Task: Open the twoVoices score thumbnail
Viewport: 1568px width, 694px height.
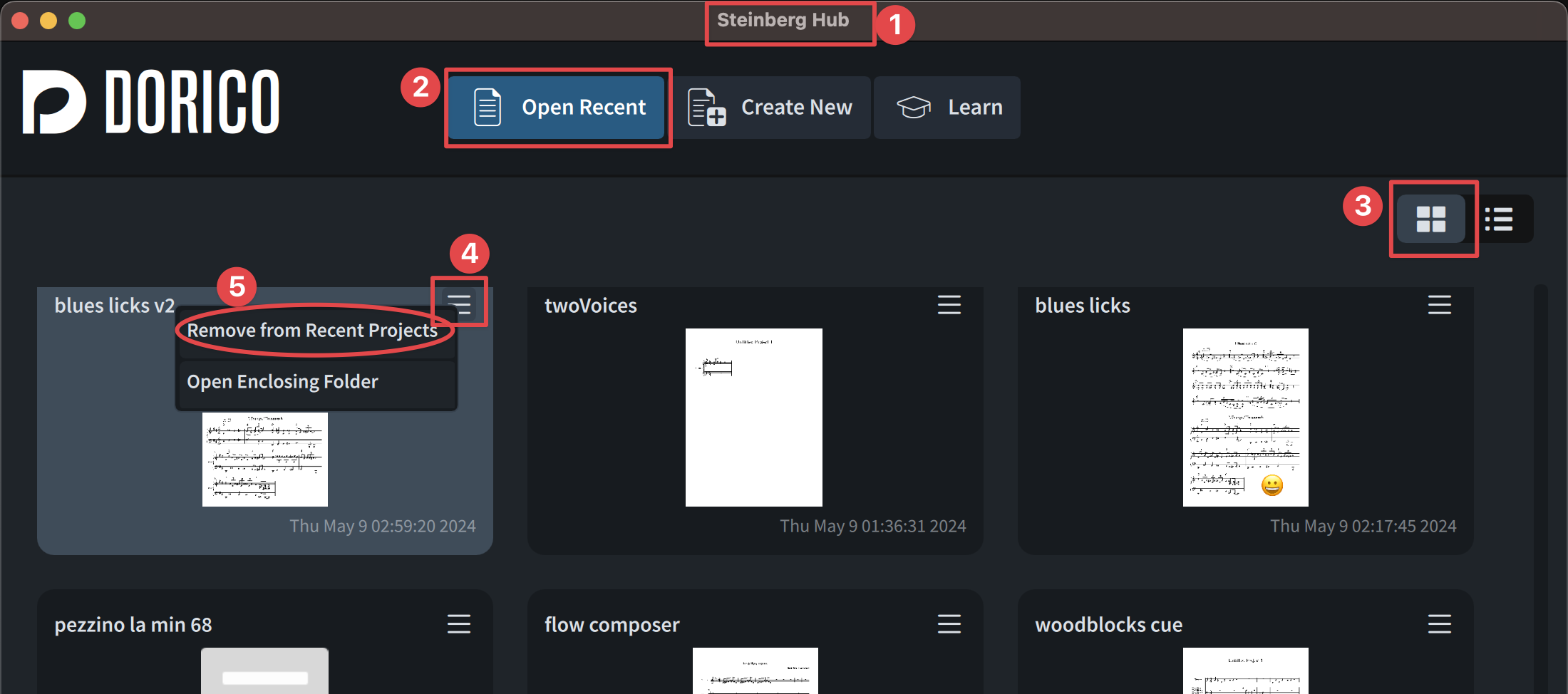Action: pyautogui.click(x=754, y=418)
